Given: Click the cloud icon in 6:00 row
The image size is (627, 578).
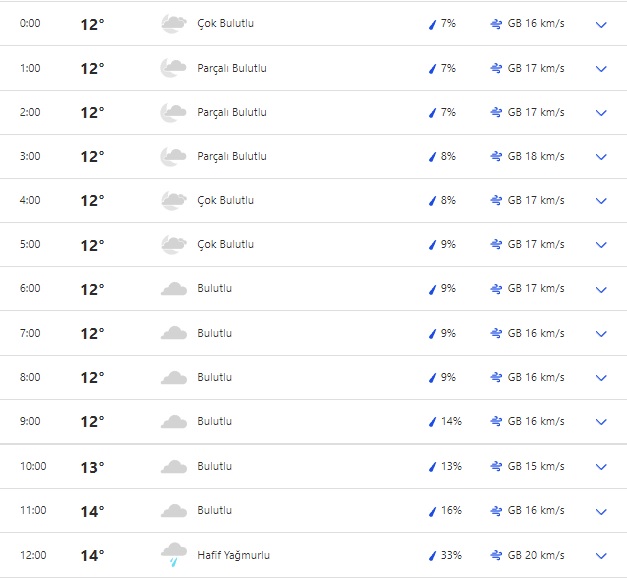Looking at the screenshot, I should click(173, 289).
